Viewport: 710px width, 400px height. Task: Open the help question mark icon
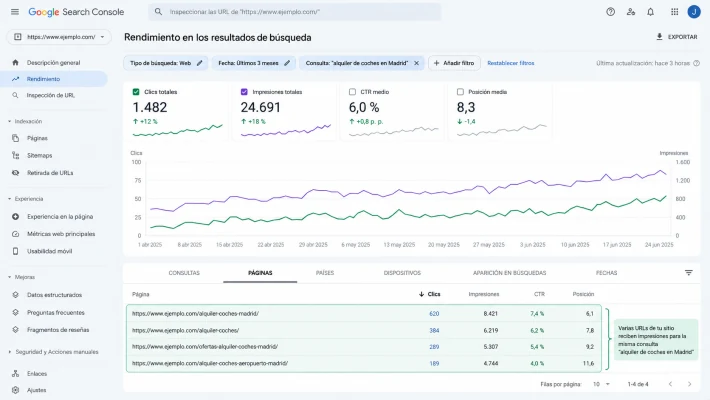pyautogui.click(x=610, y=12)
